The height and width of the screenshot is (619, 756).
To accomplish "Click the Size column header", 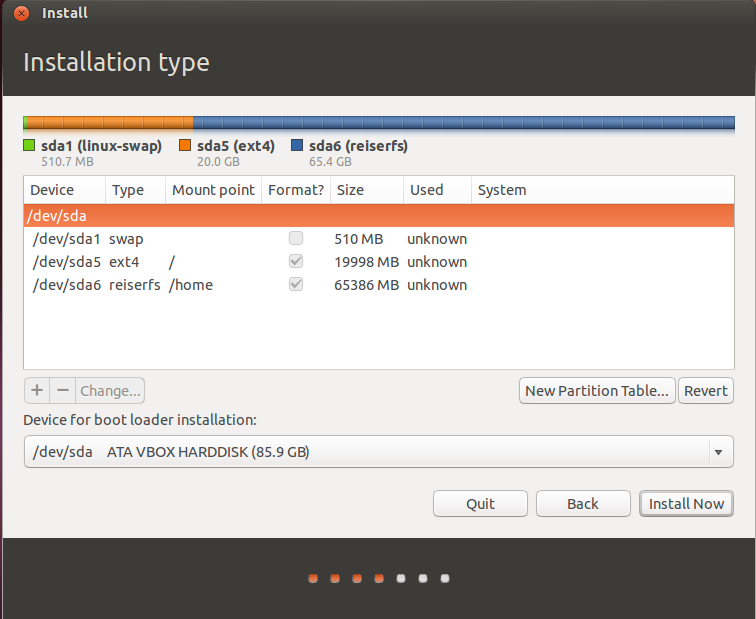I will coord(367,190).
